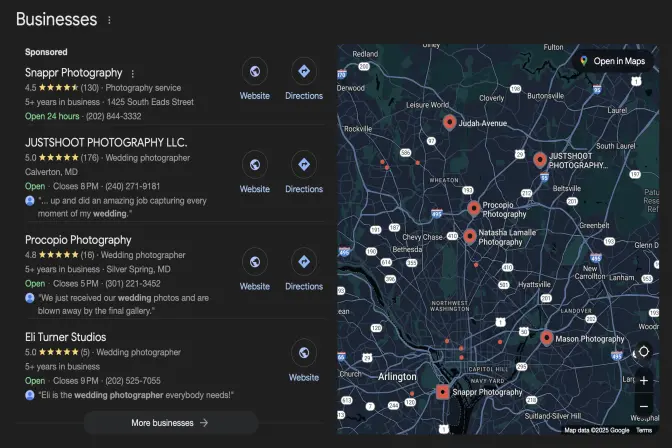Get directions to Procopio Photography

coord(304,262)
